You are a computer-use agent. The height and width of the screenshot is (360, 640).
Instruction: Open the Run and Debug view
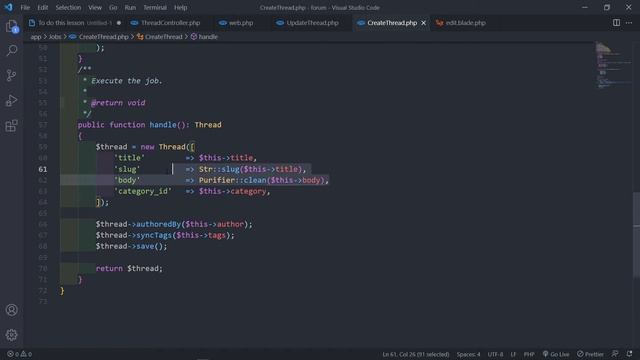pos(11,100)
